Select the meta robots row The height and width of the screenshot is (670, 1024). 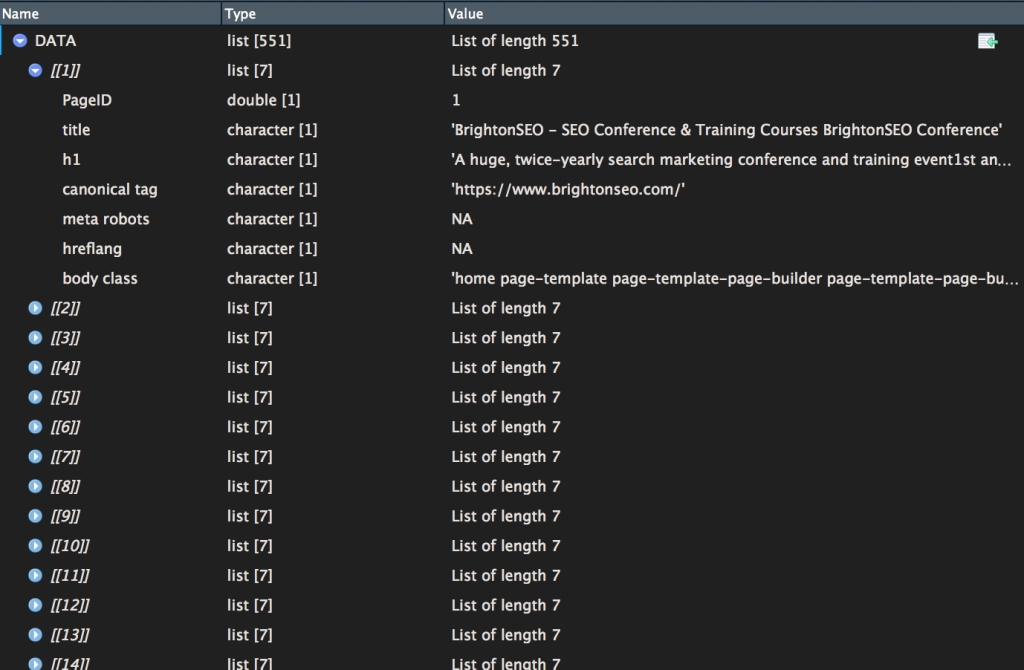coord(105,219)
